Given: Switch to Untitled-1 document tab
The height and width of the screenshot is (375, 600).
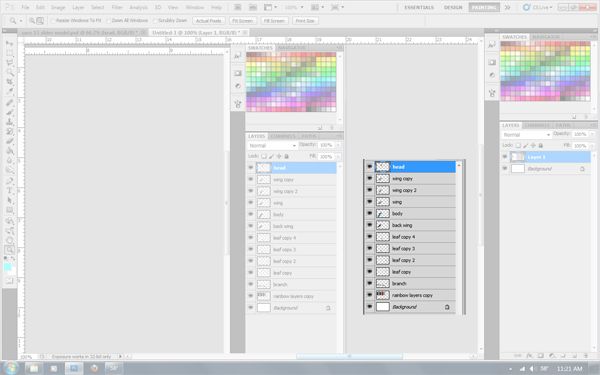Looking at the screenshot, I should pos(196,33).
